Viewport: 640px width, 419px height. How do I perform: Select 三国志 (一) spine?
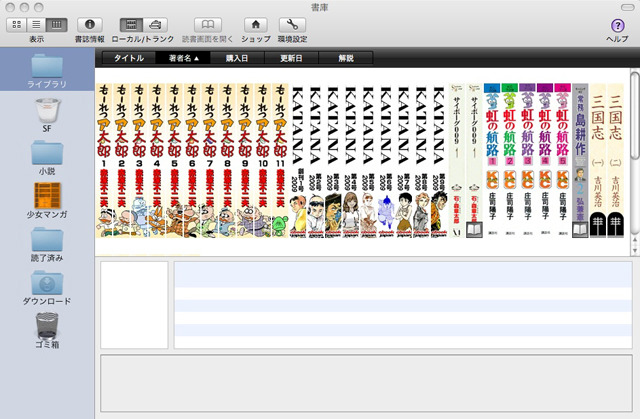point(598,160)
